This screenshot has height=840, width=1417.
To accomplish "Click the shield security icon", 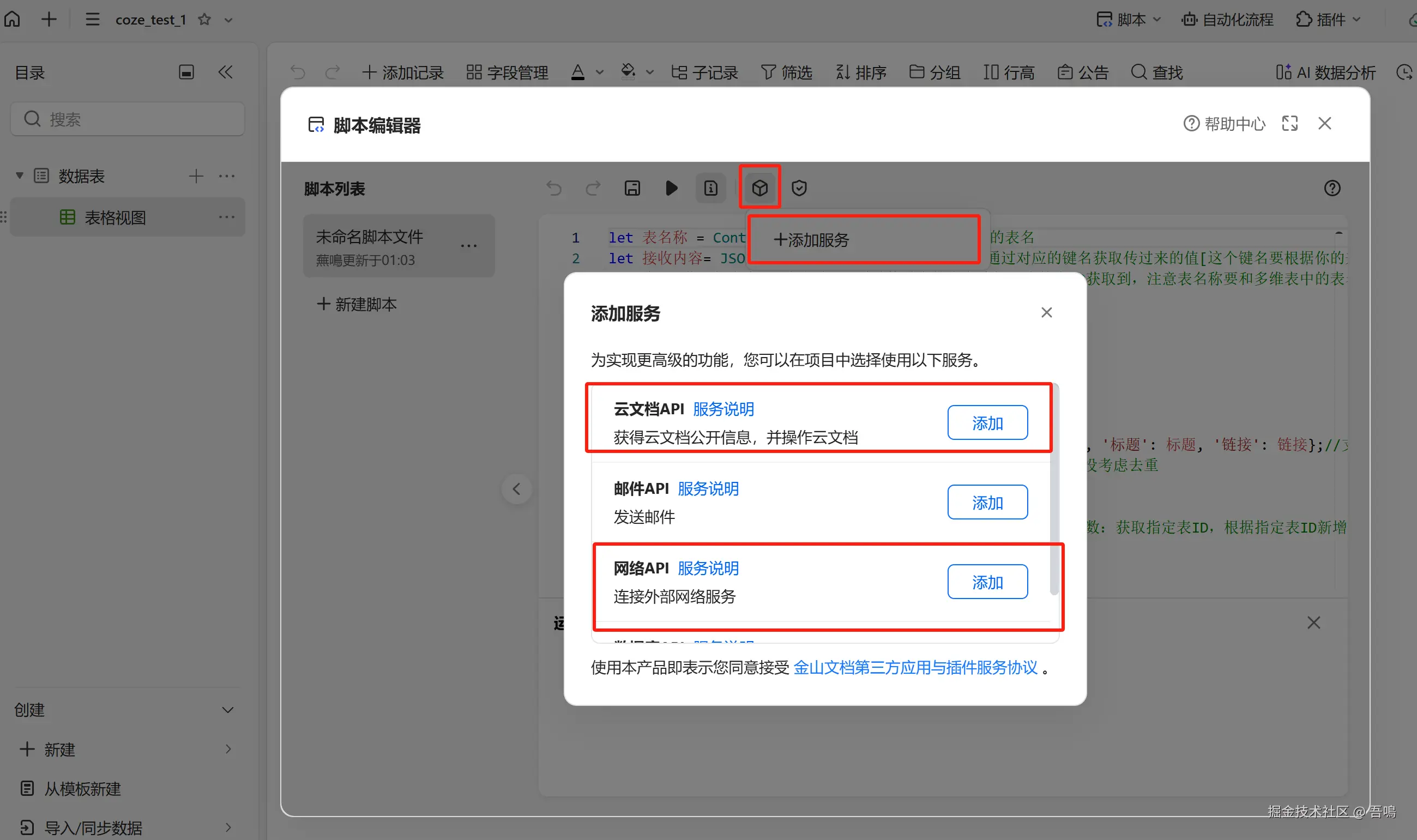I will [798, 188].
